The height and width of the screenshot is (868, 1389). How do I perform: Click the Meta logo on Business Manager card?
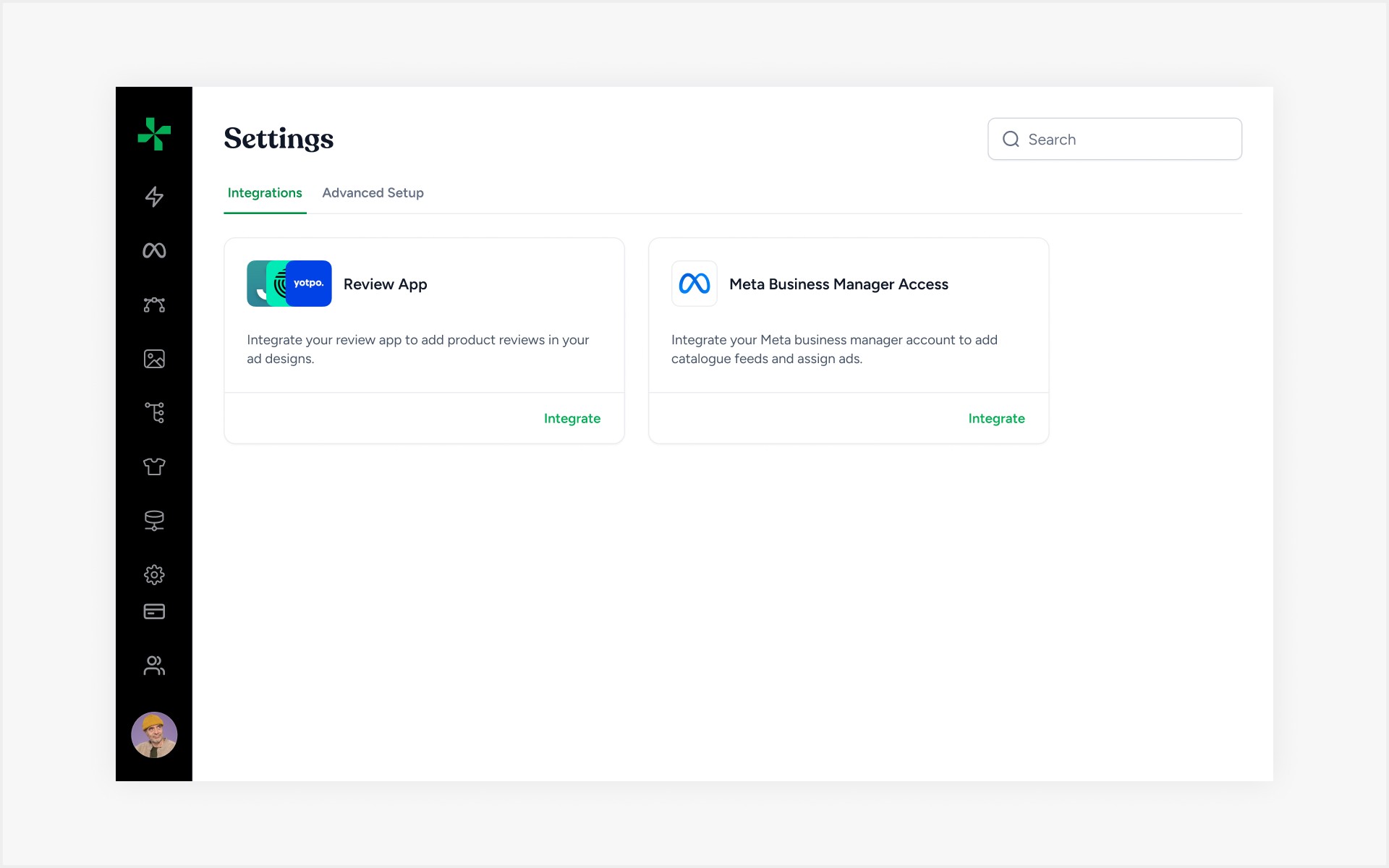click(x=694, y=284)
